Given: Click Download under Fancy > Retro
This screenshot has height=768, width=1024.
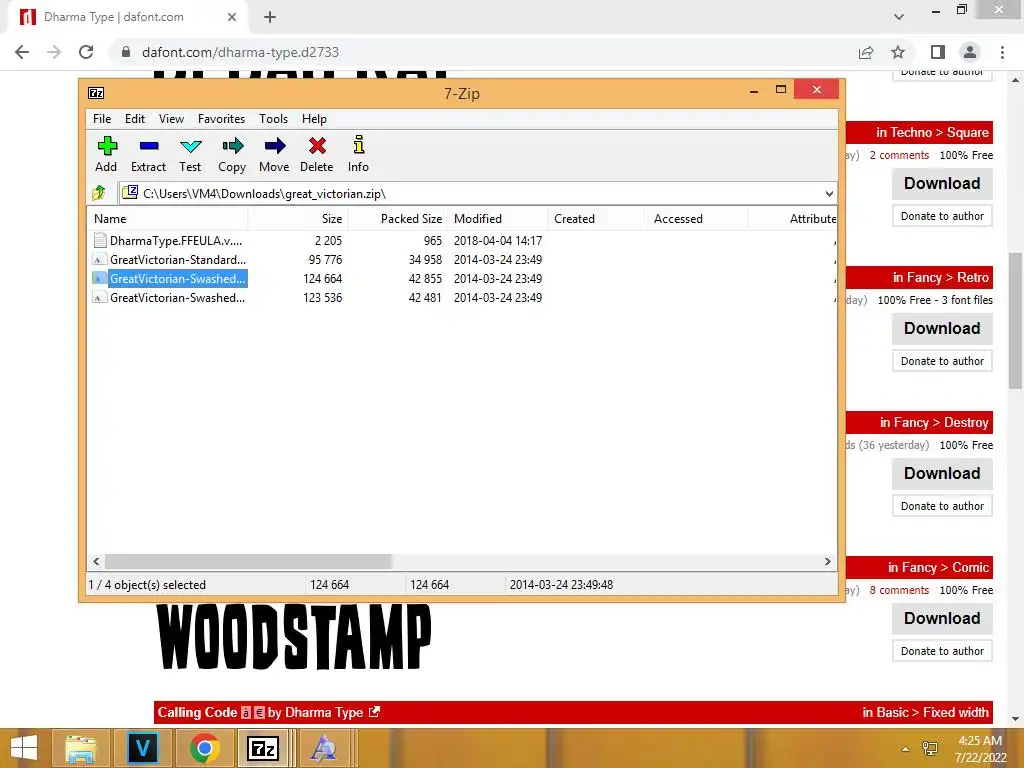Looking at the screenshot, I should point(942,328).
